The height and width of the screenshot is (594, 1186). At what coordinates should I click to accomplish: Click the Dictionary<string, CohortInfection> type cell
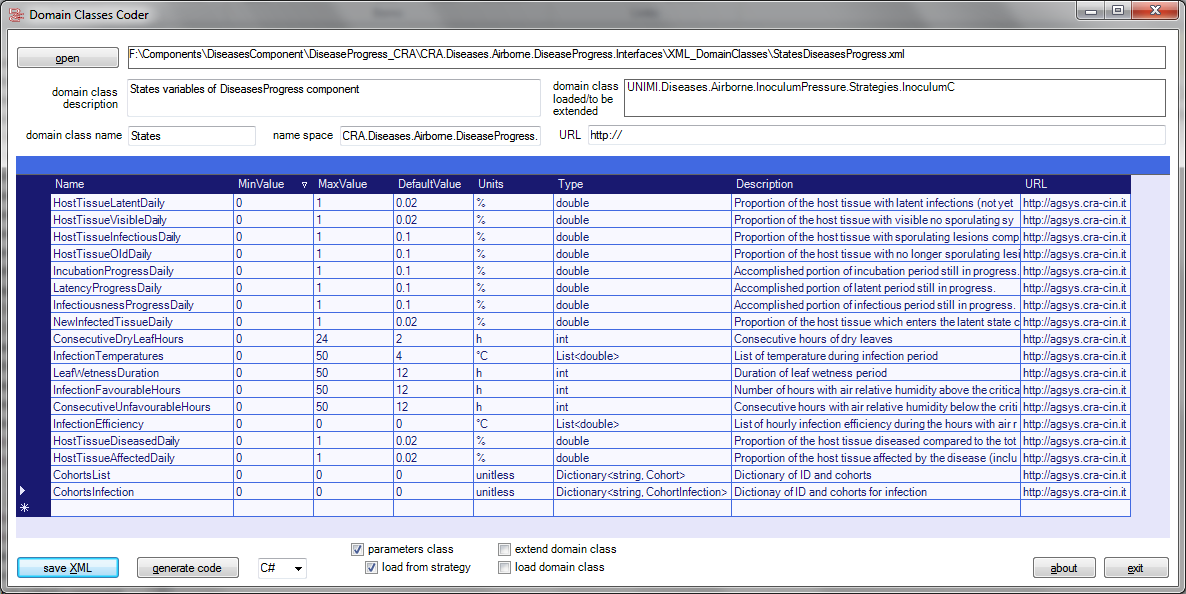(x=642, y=492)
